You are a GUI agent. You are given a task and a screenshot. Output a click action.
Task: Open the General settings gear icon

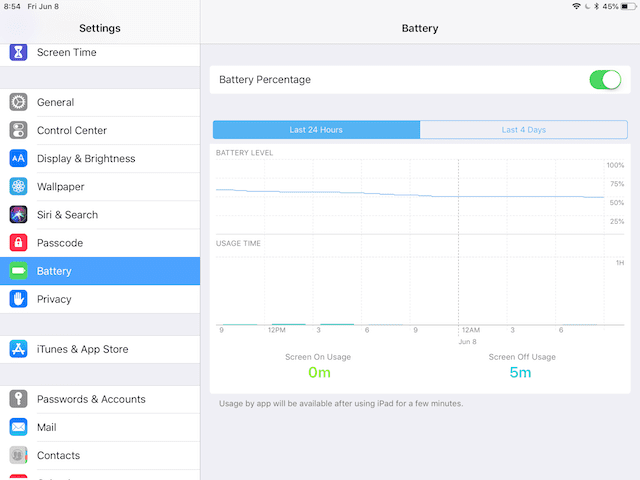(x=18, y=102)
